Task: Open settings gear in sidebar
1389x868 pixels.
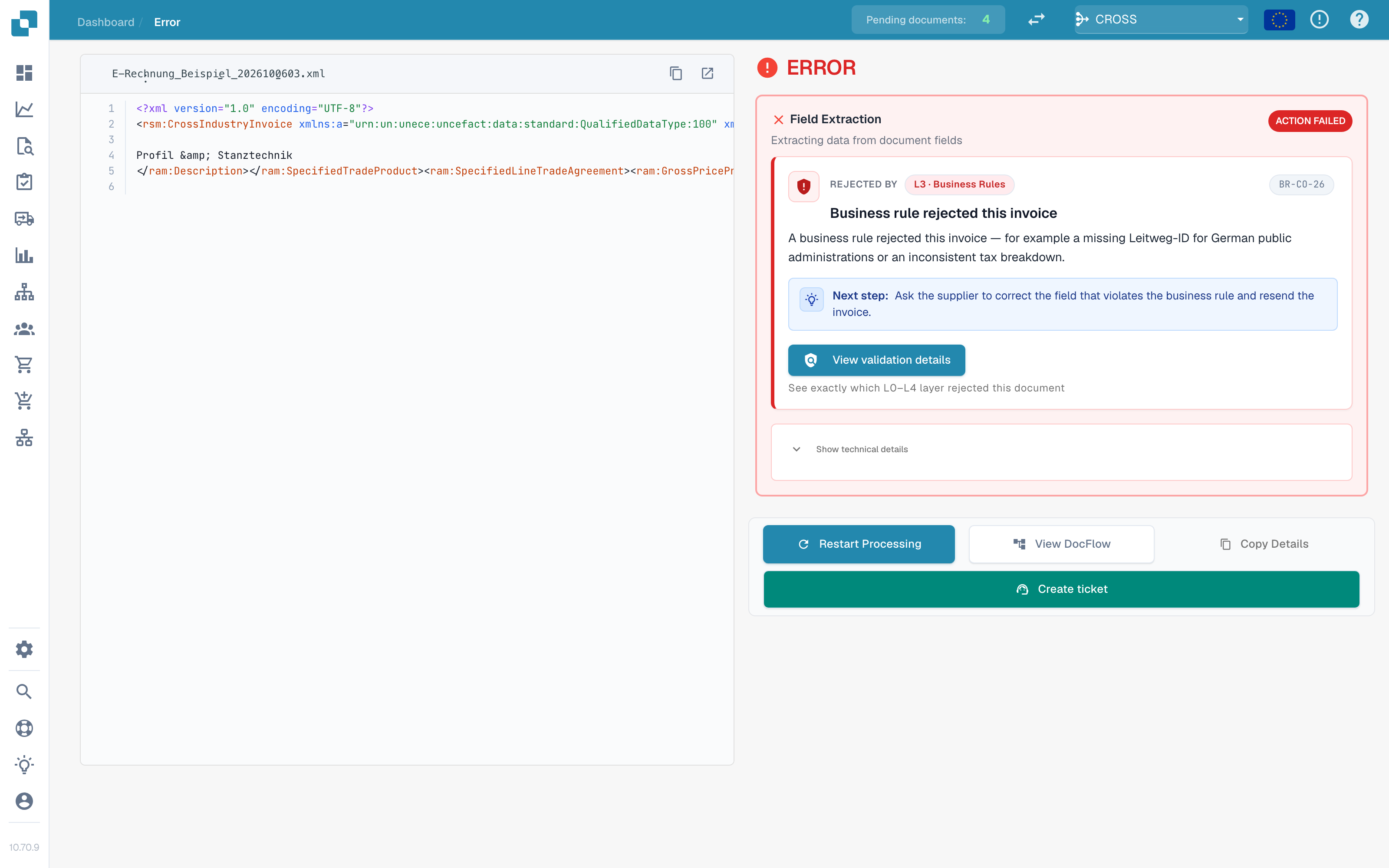Action: pos(24,649)
